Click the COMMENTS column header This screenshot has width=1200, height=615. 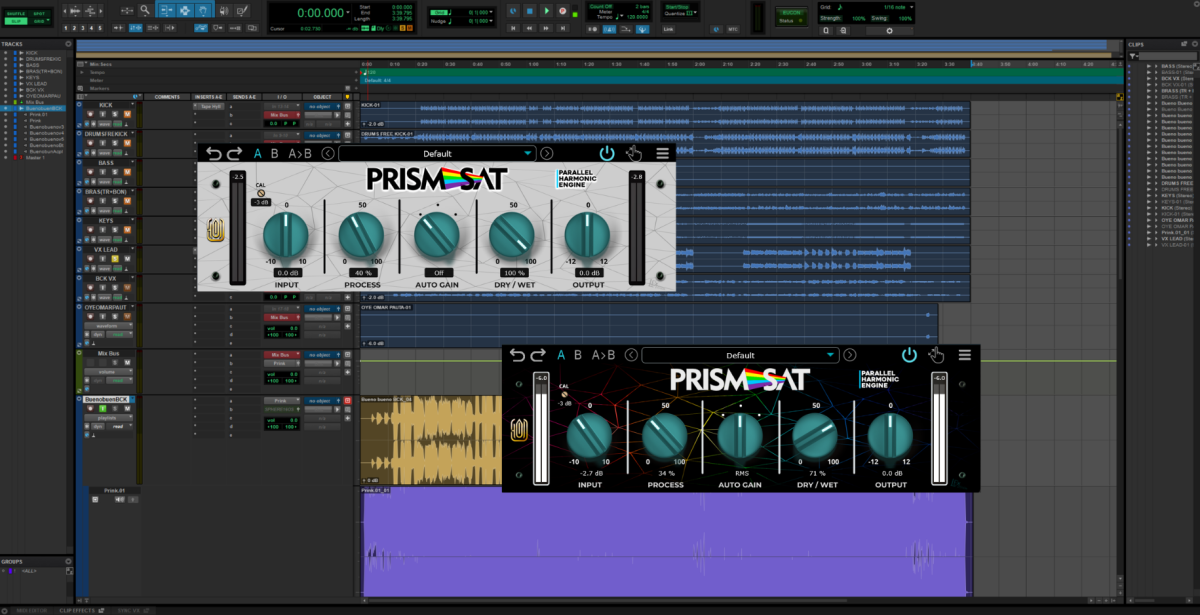pos(167,97)
